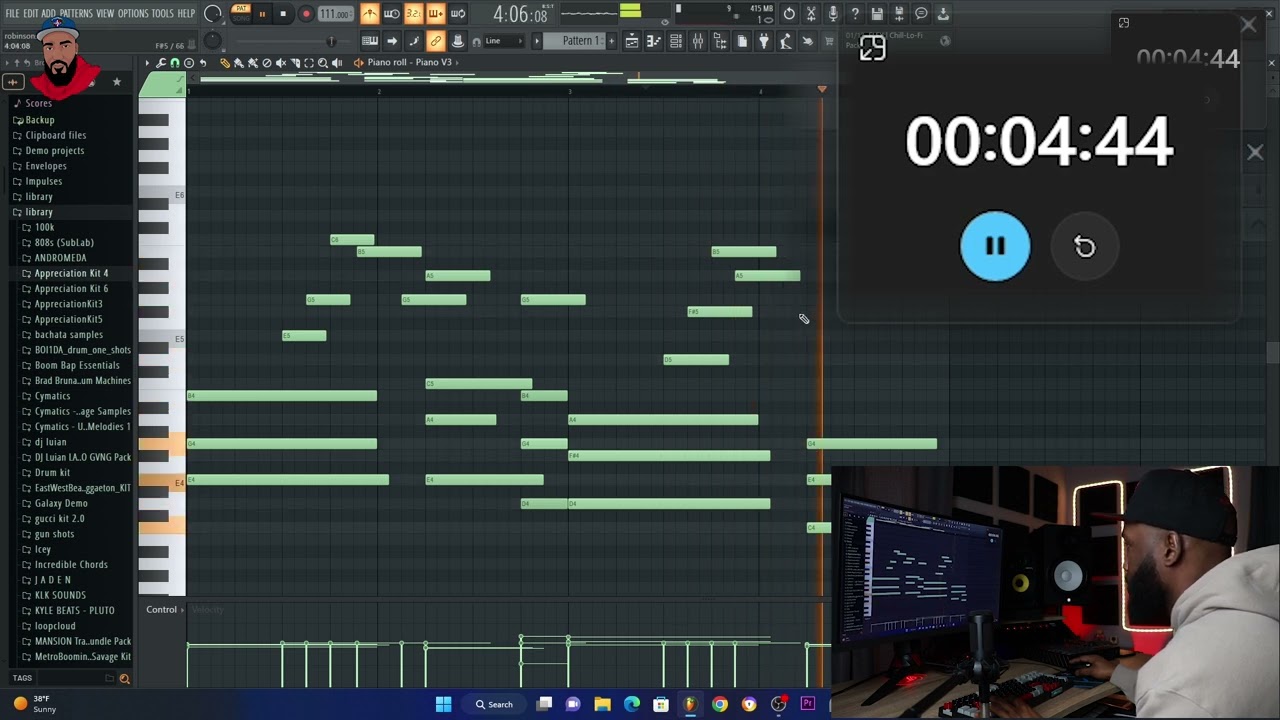1280x720 pixels.
Task: Pause the timer with blue button
Action: coord(995,246)
